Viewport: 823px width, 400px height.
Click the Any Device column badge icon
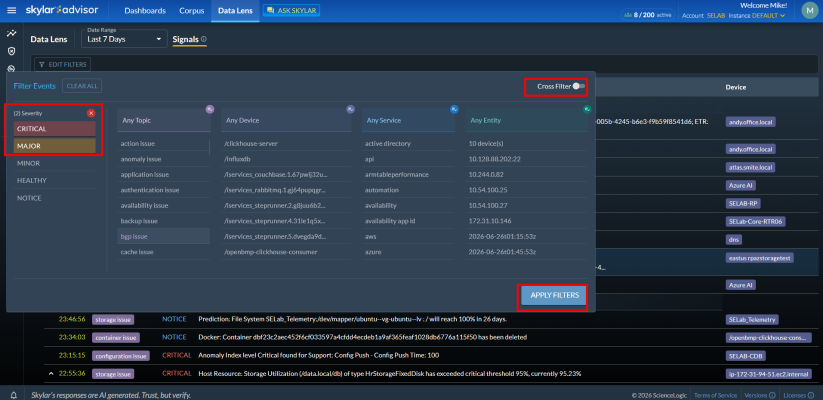point(350,109)
